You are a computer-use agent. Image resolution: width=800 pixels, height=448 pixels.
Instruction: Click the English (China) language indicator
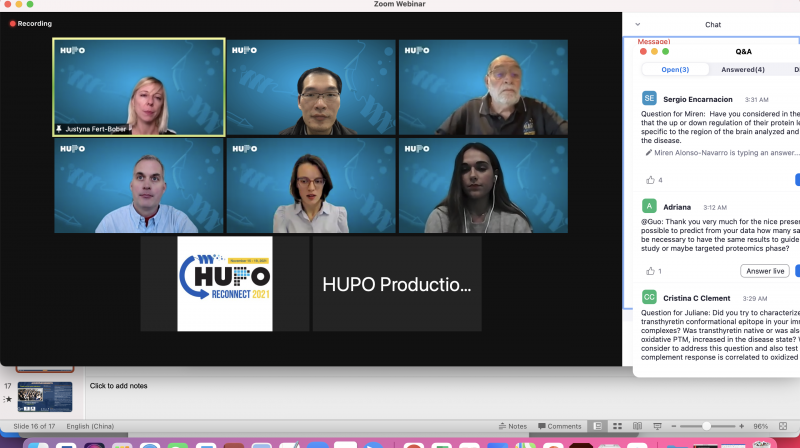(x=90, y=426)
